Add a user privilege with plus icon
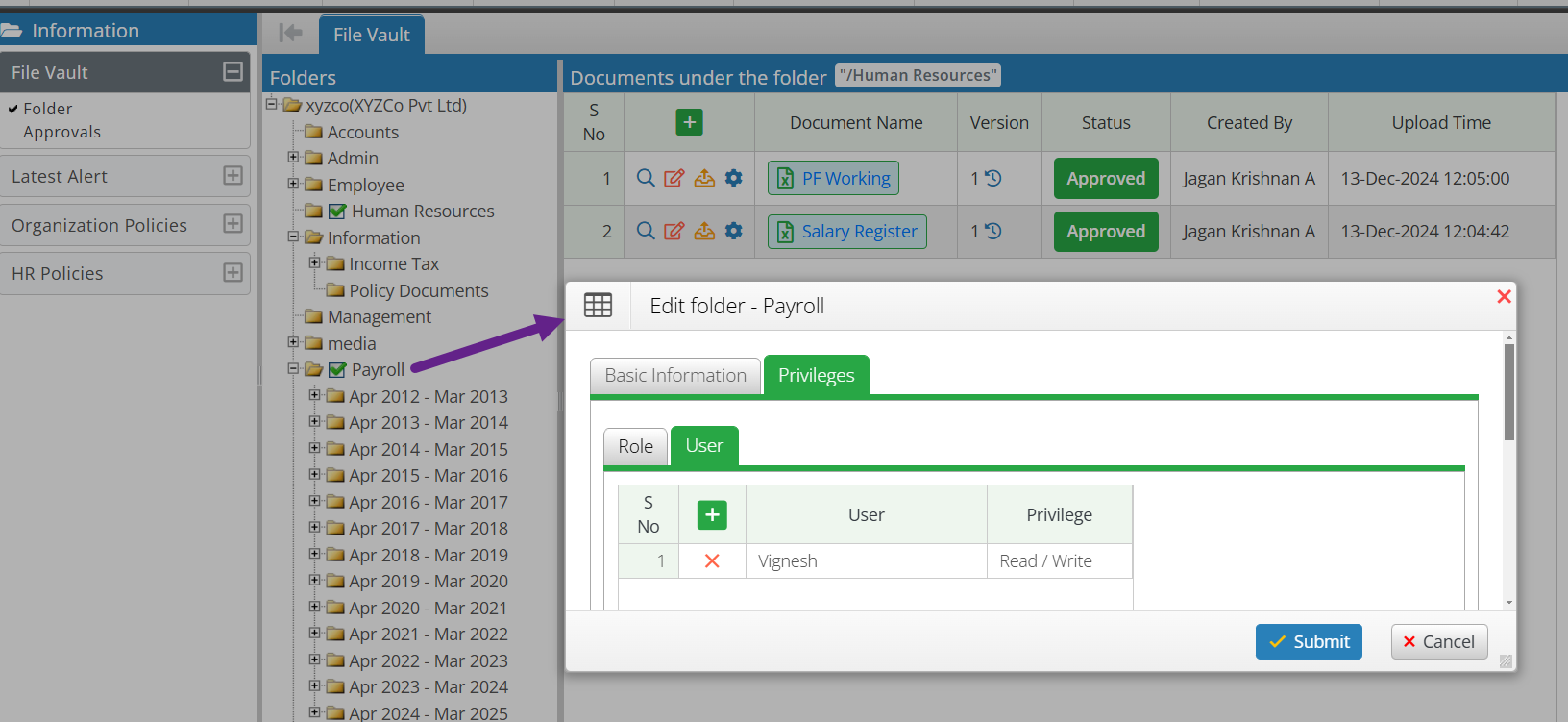The height and width of the screenshot is (722, 1568). pyautogui.click(x=712, y=515)
